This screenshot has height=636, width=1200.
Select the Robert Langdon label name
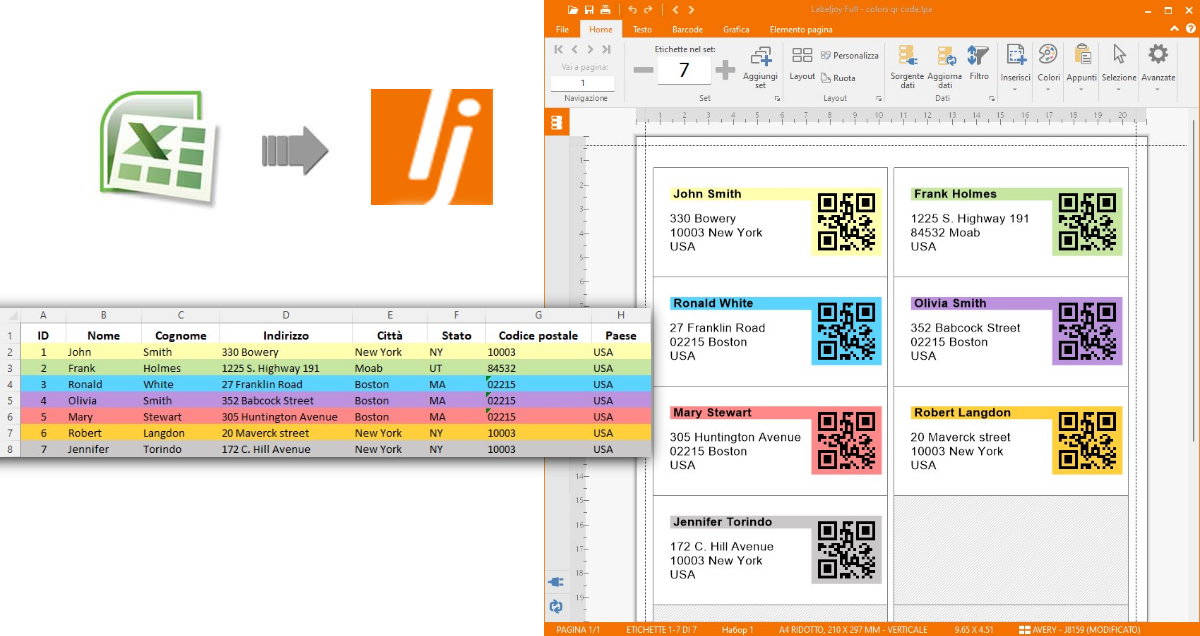[961, 413]
